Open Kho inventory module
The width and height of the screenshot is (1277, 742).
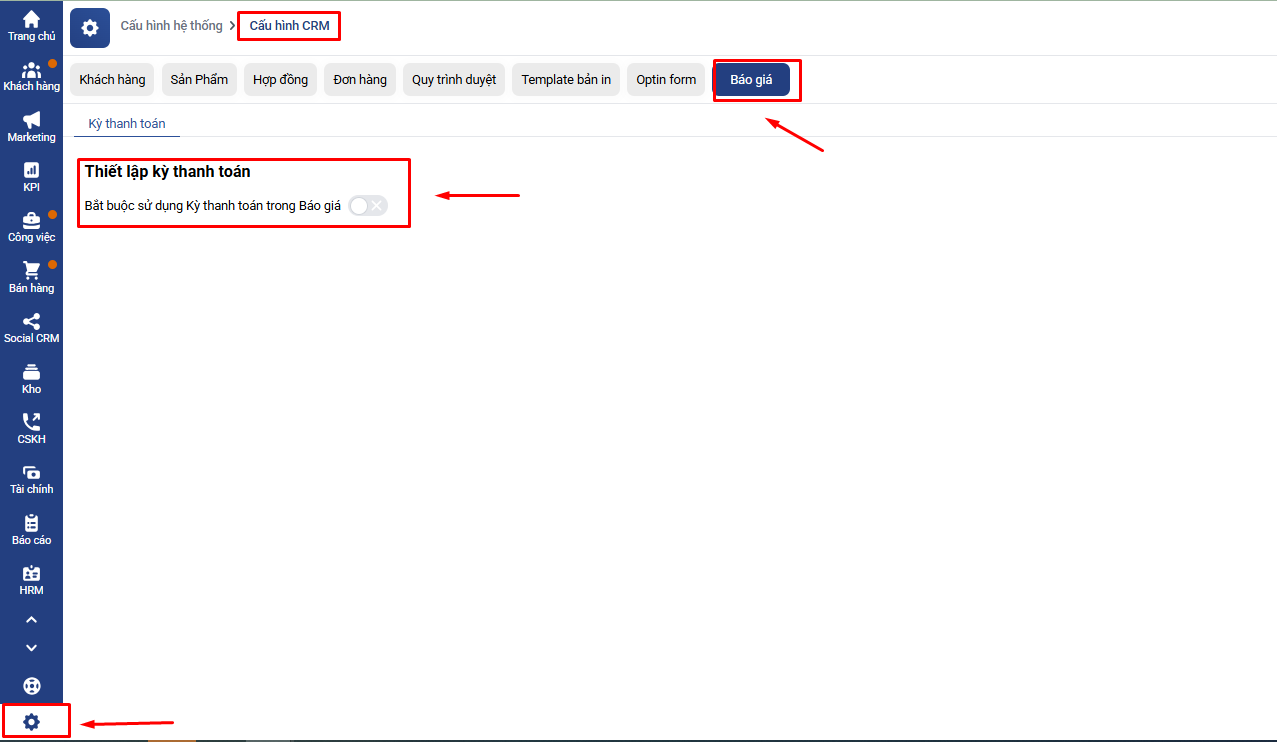point(31,378)
